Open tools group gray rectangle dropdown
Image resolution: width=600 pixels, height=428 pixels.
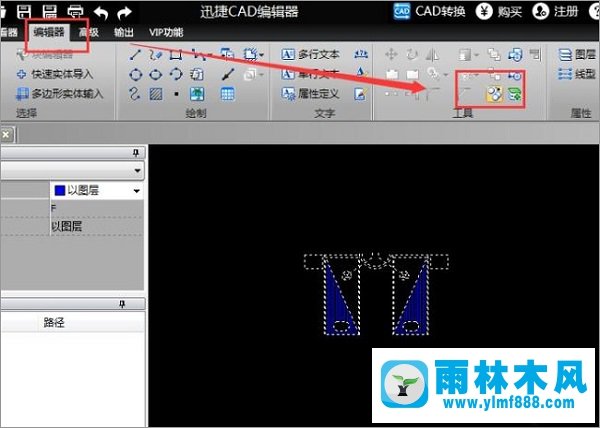[x=477, y=55]
